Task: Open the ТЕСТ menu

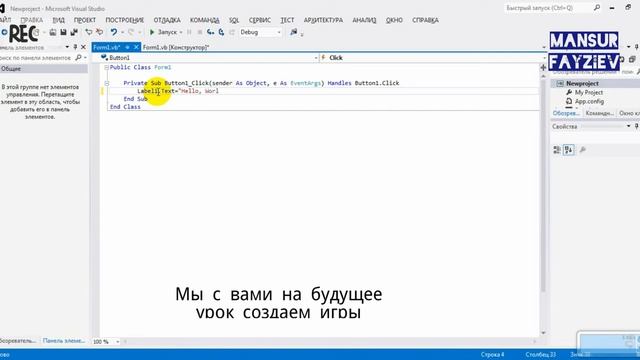Action: coord(287,20)
